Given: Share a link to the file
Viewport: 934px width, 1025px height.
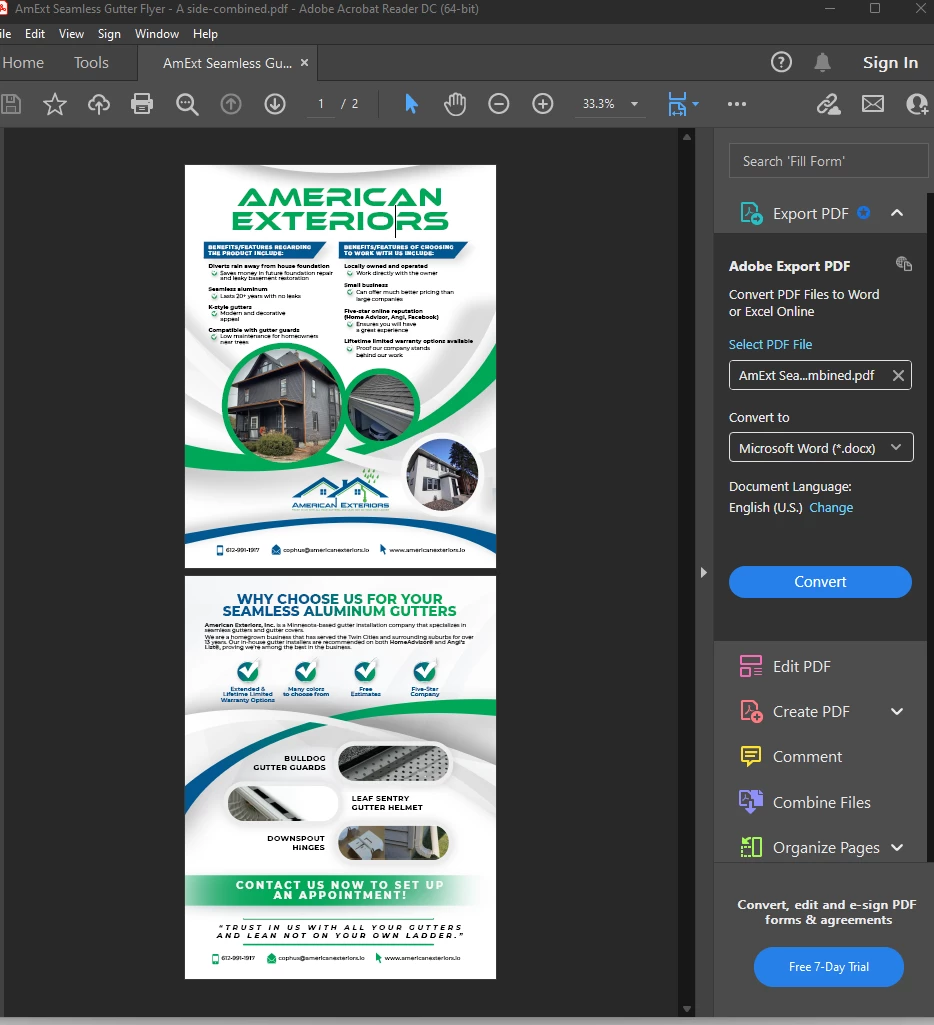Looking at the screenshot, I should click(828, 104).
